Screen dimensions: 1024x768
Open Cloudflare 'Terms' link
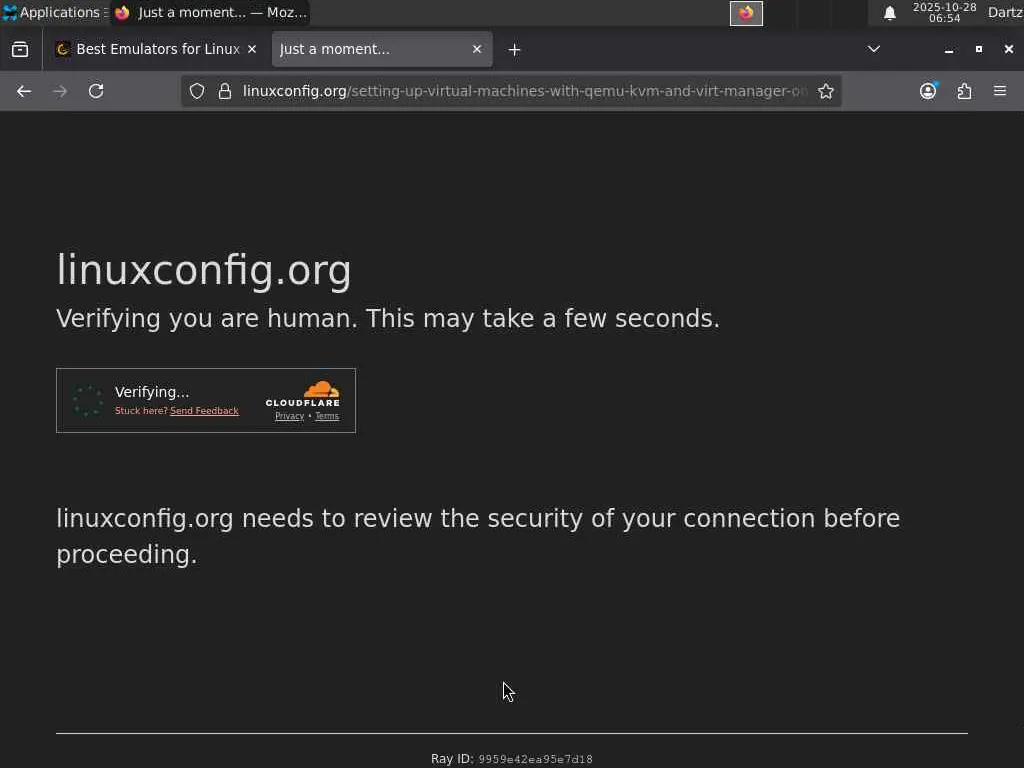click(x=327, y=416)
